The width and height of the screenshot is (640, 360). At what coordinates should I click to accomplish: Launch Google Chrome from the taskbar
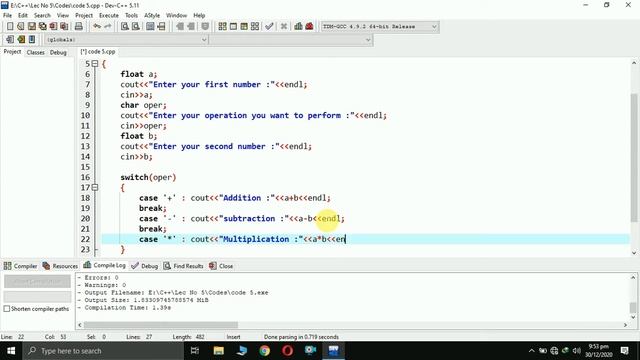(264, 351)
